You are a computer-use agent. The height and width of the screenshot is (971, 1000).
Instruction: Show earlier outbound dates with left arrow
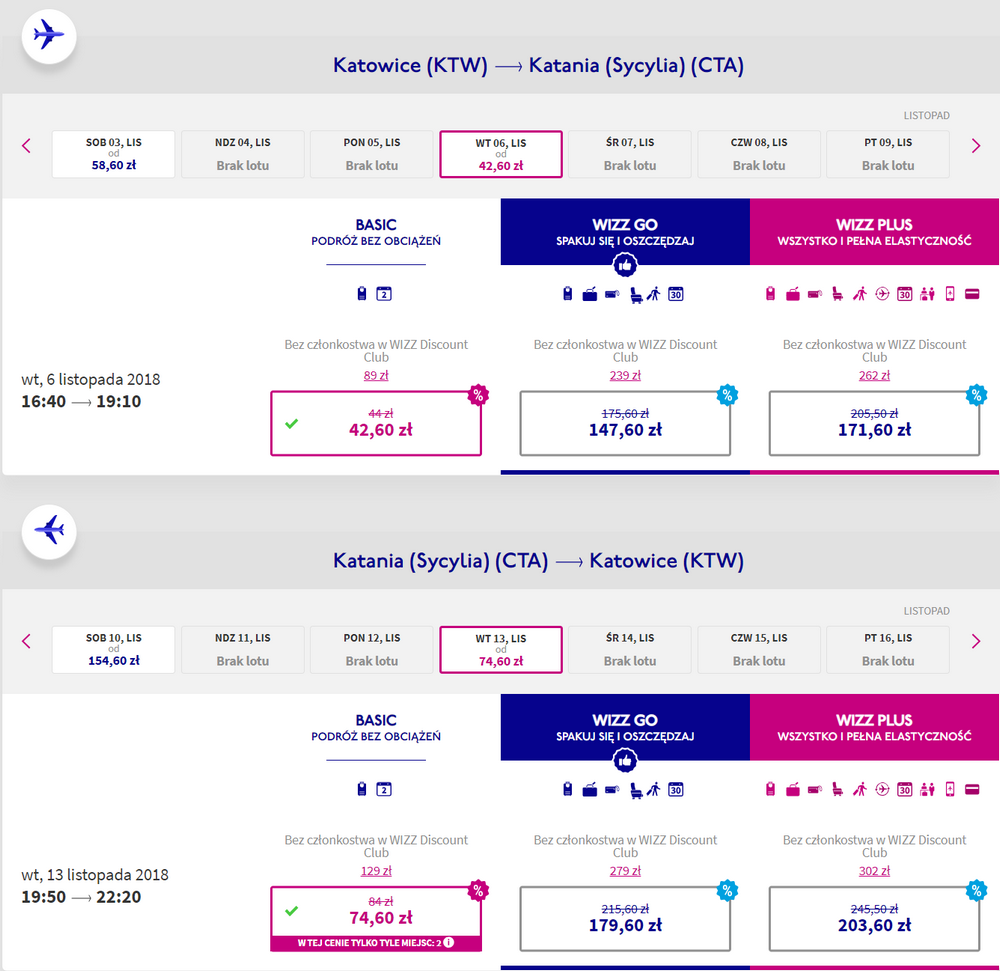(26, 146)
